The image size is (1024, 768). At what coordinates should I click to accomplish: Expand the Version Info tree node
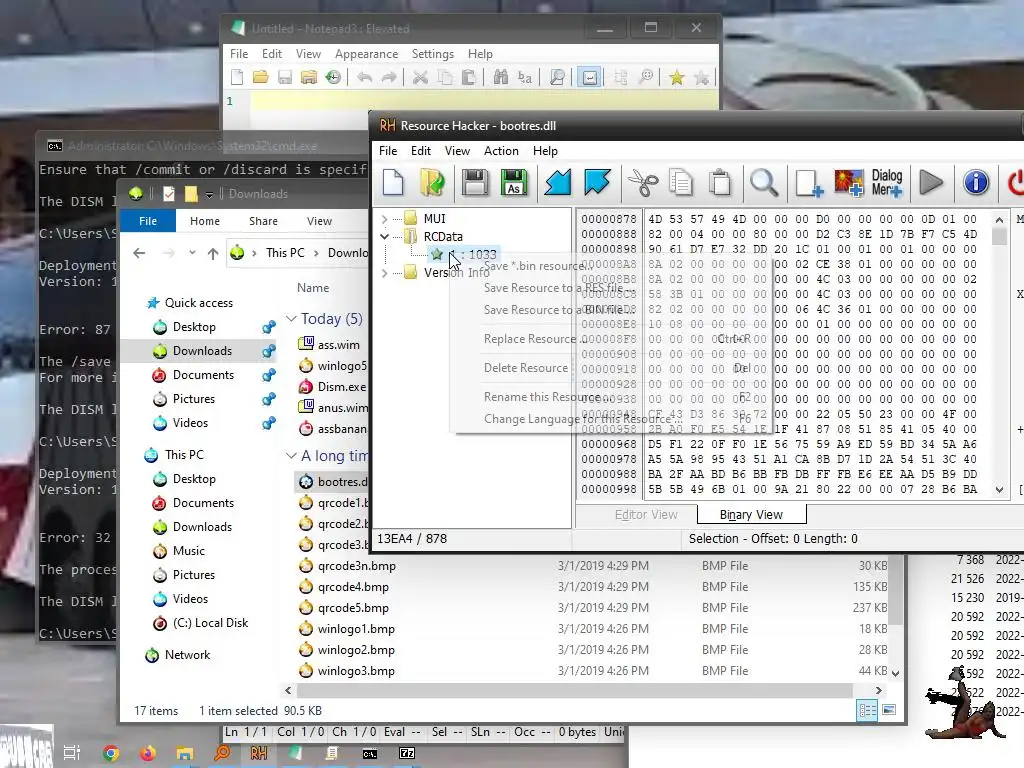(385, 273)
